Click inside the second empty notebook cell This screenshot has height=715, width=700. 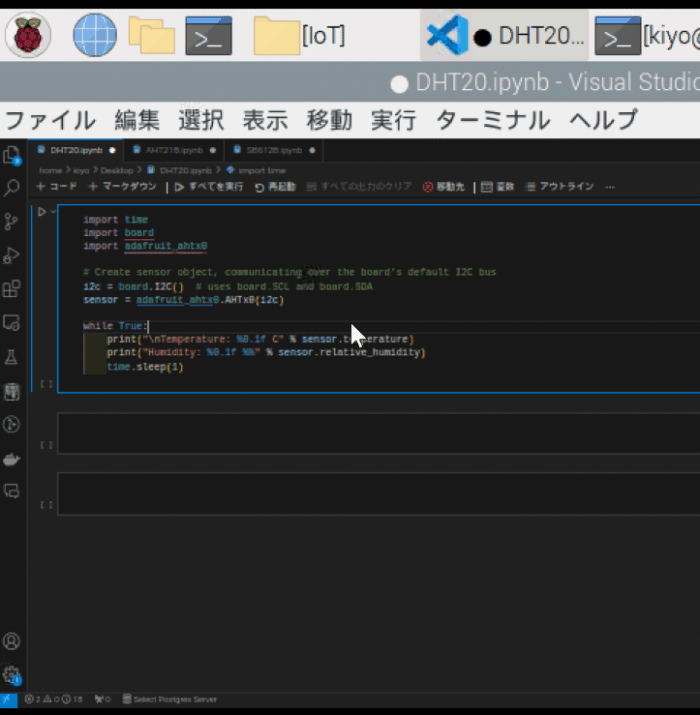[x=379, y=433]
